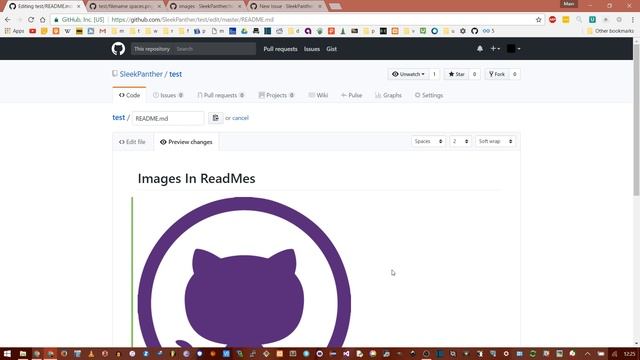
Task: Open the plus create-new menu
Action: click(495, 49)
